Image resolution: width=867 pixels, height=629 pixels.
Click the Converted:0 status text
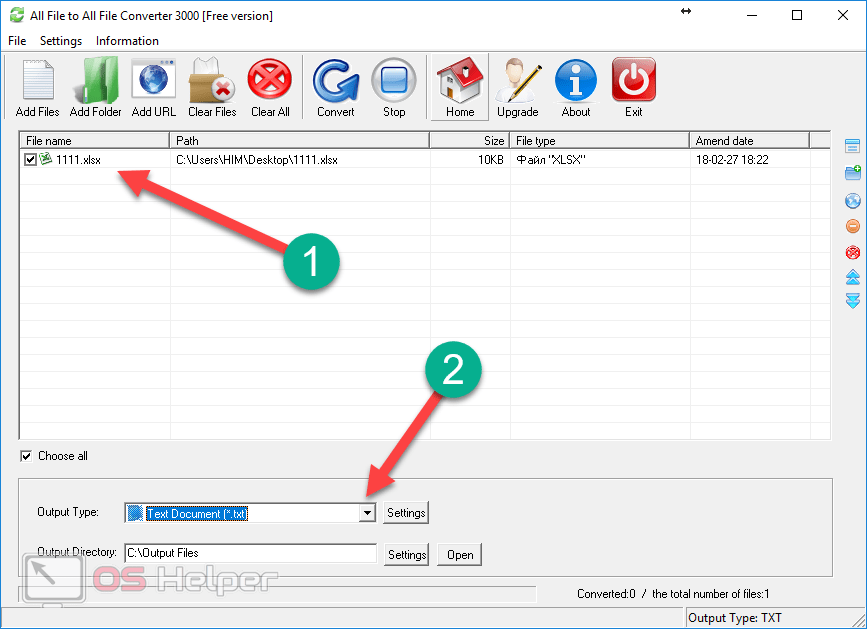pyautogui.click(x=606, y=594)
